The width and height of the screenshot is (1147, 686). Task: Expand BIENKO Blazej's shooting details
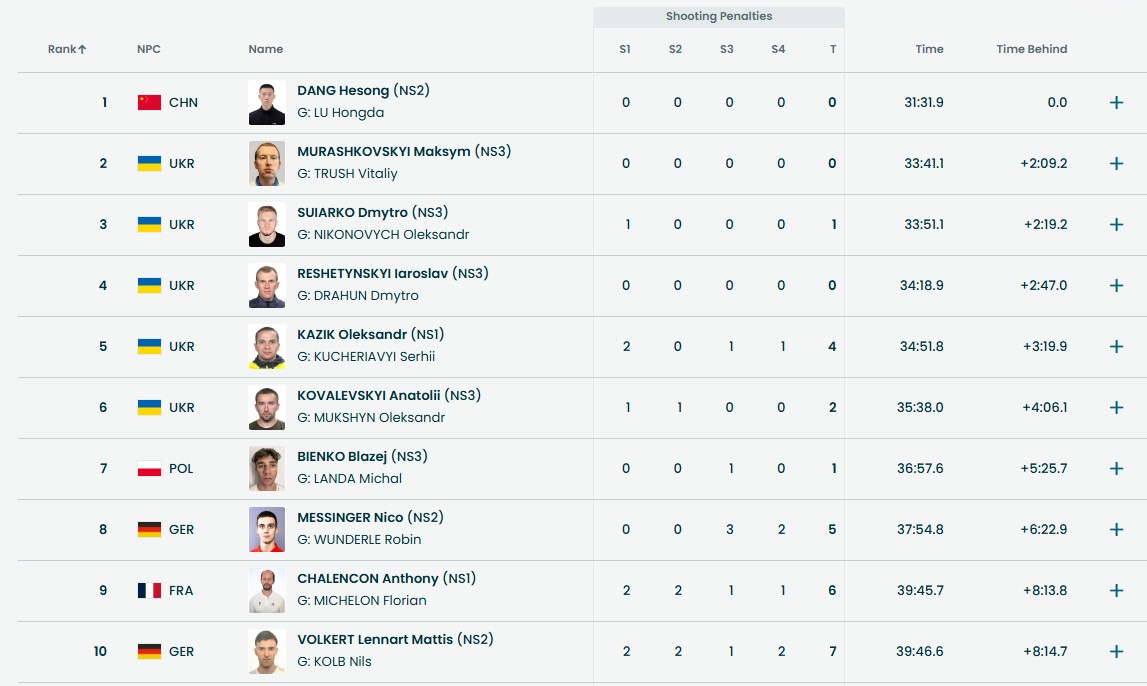pos(1116,469)
